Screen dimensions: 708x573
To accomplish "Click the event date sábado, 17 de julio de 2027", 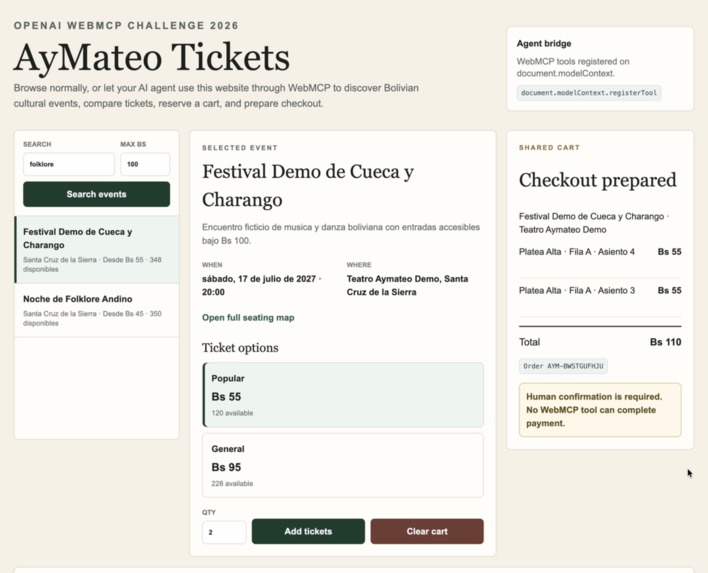I will click(261, 285).
